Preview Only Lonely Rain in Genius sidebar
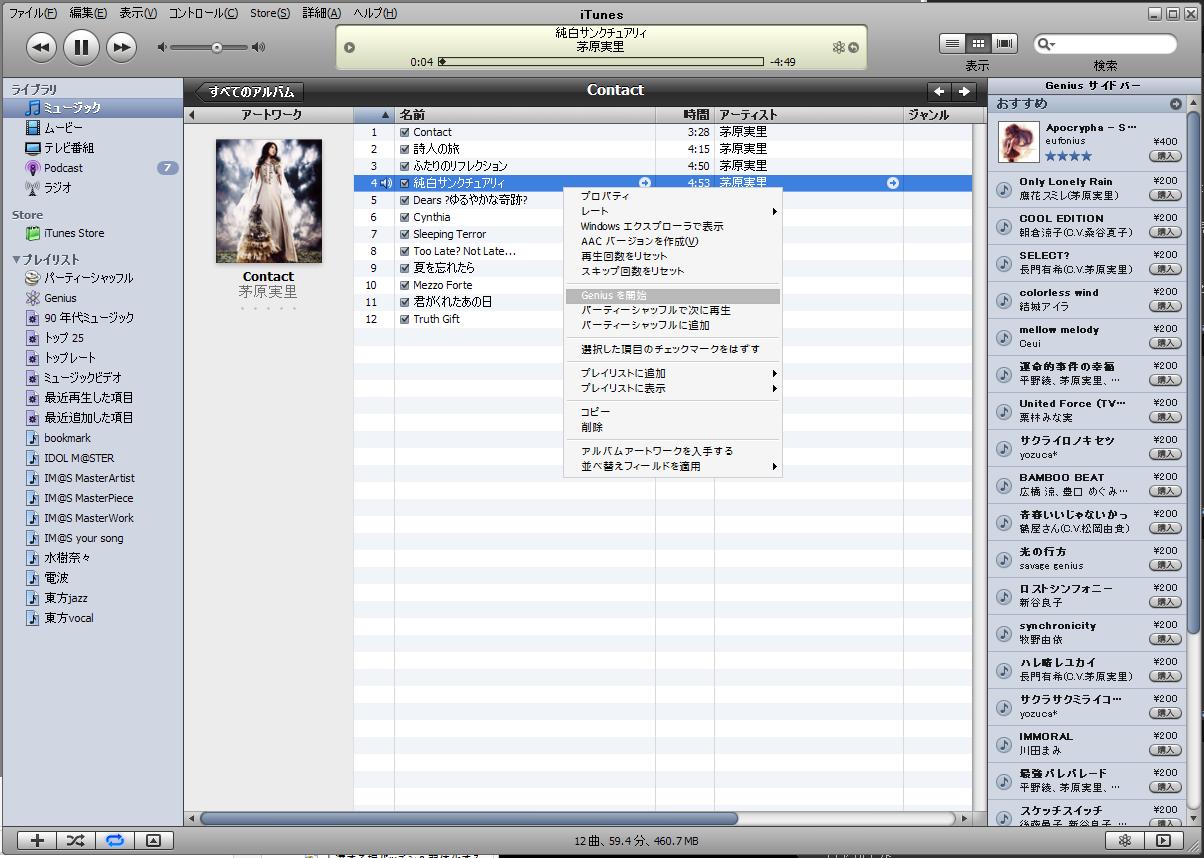The image size is (1204, 858). (1003, 189)
